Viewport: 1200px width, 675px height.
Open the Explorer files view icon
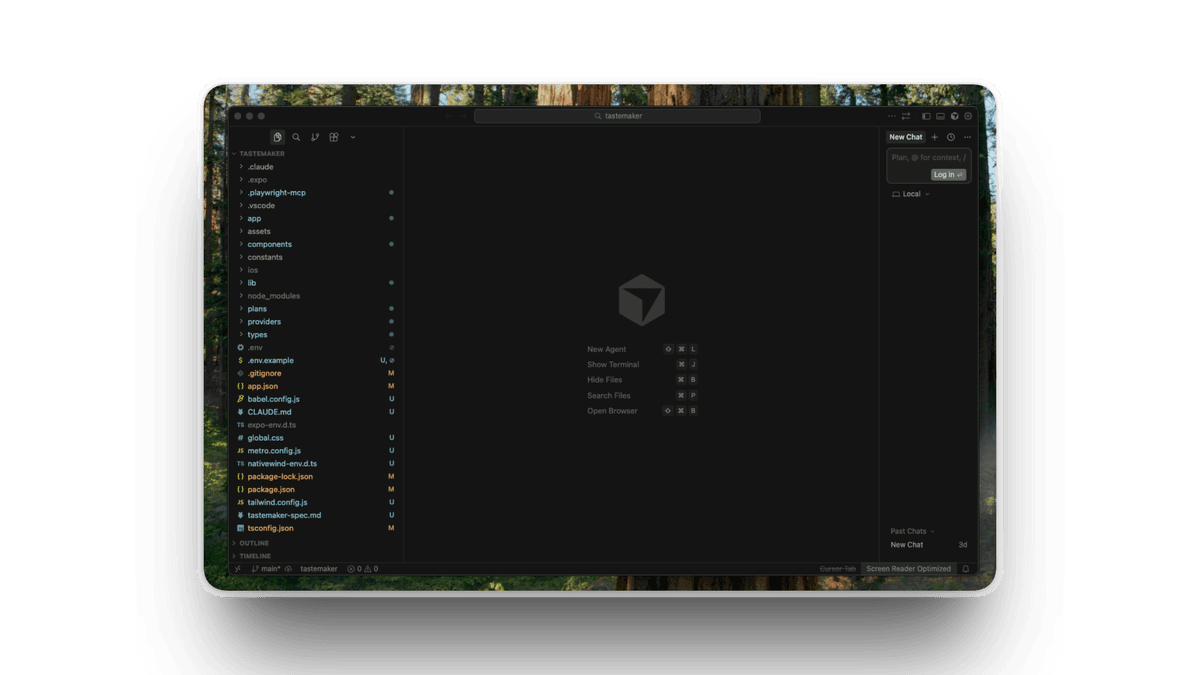[277, 137]
